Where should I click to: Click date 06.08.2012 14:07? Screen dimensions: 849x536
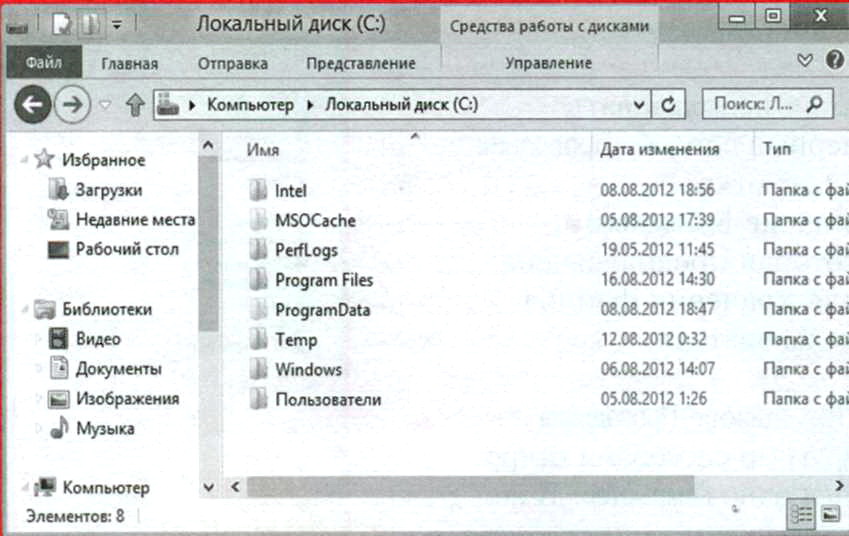pyautogui.click(x=657, y=369)
